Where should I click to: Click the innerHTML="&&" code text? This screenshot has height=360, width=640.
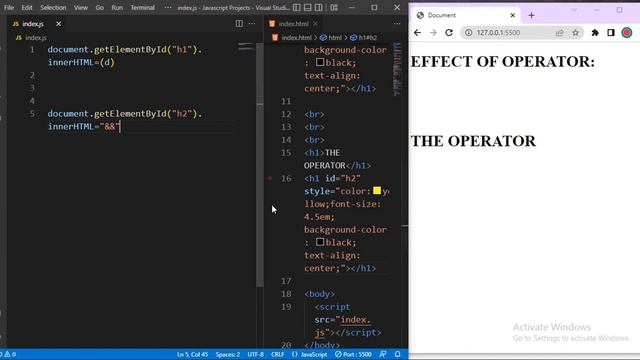click(x=84, y=127)
